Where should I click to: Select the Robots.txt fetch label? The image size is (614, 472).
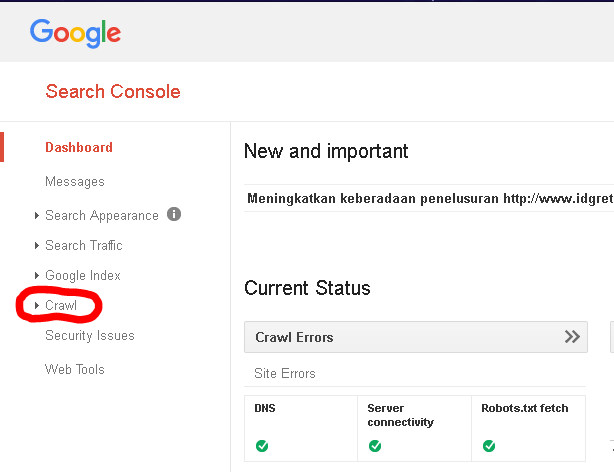pos(524,408)
